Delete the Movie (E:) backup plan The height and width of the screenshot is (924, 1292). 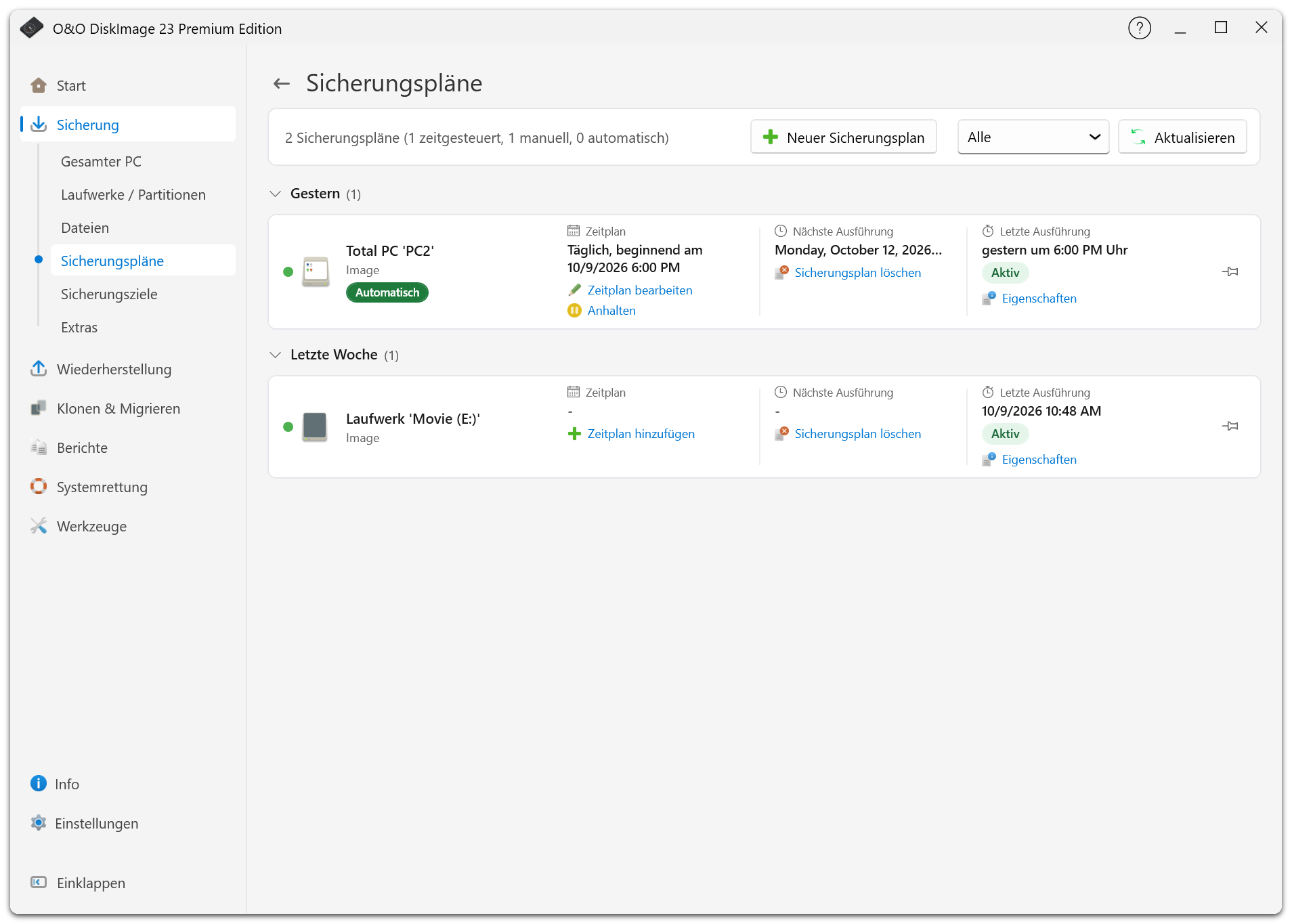(x=857, y=433)
